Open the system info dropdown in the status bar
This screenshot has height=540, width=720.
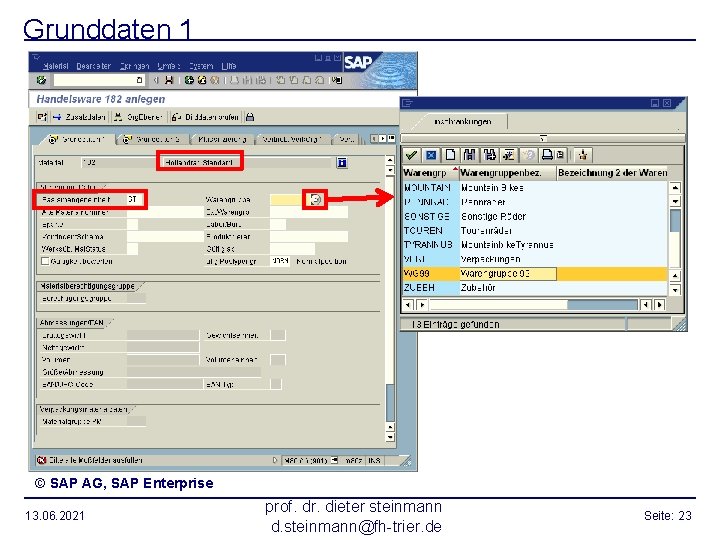pyautogui.click(x=335, y=460)
